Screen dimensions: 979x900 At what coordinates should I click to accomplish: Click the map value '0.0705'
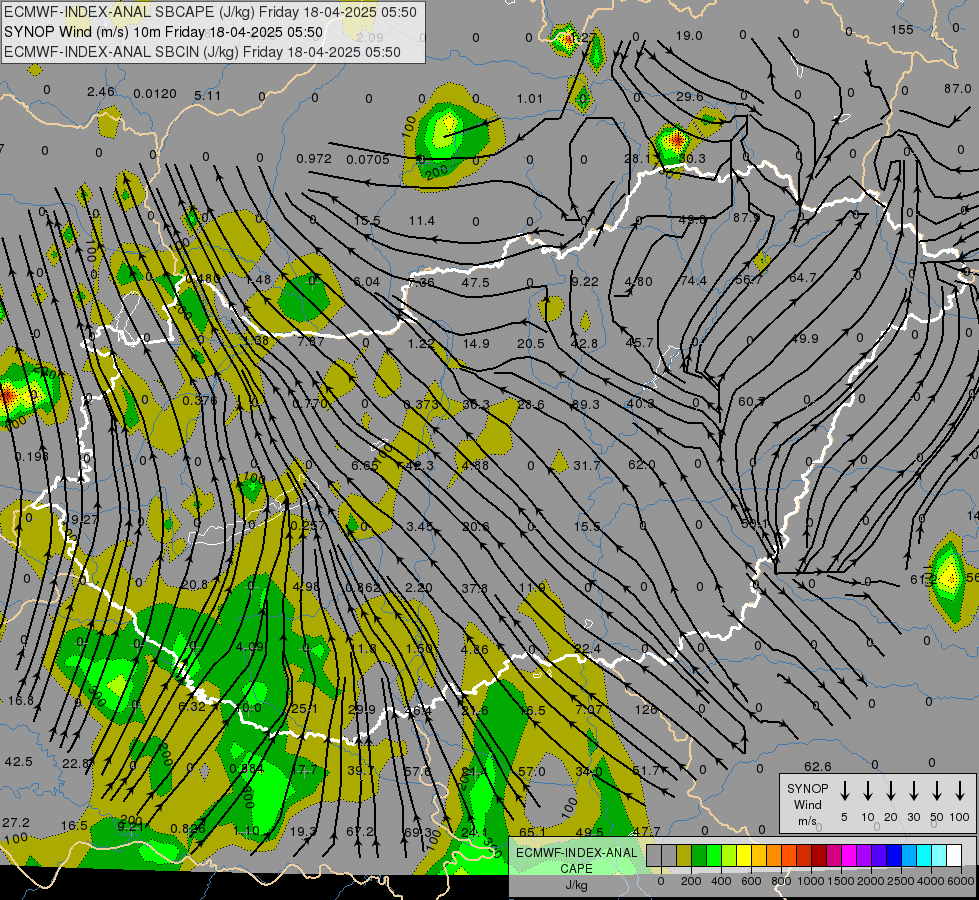[x=368, y=159]
